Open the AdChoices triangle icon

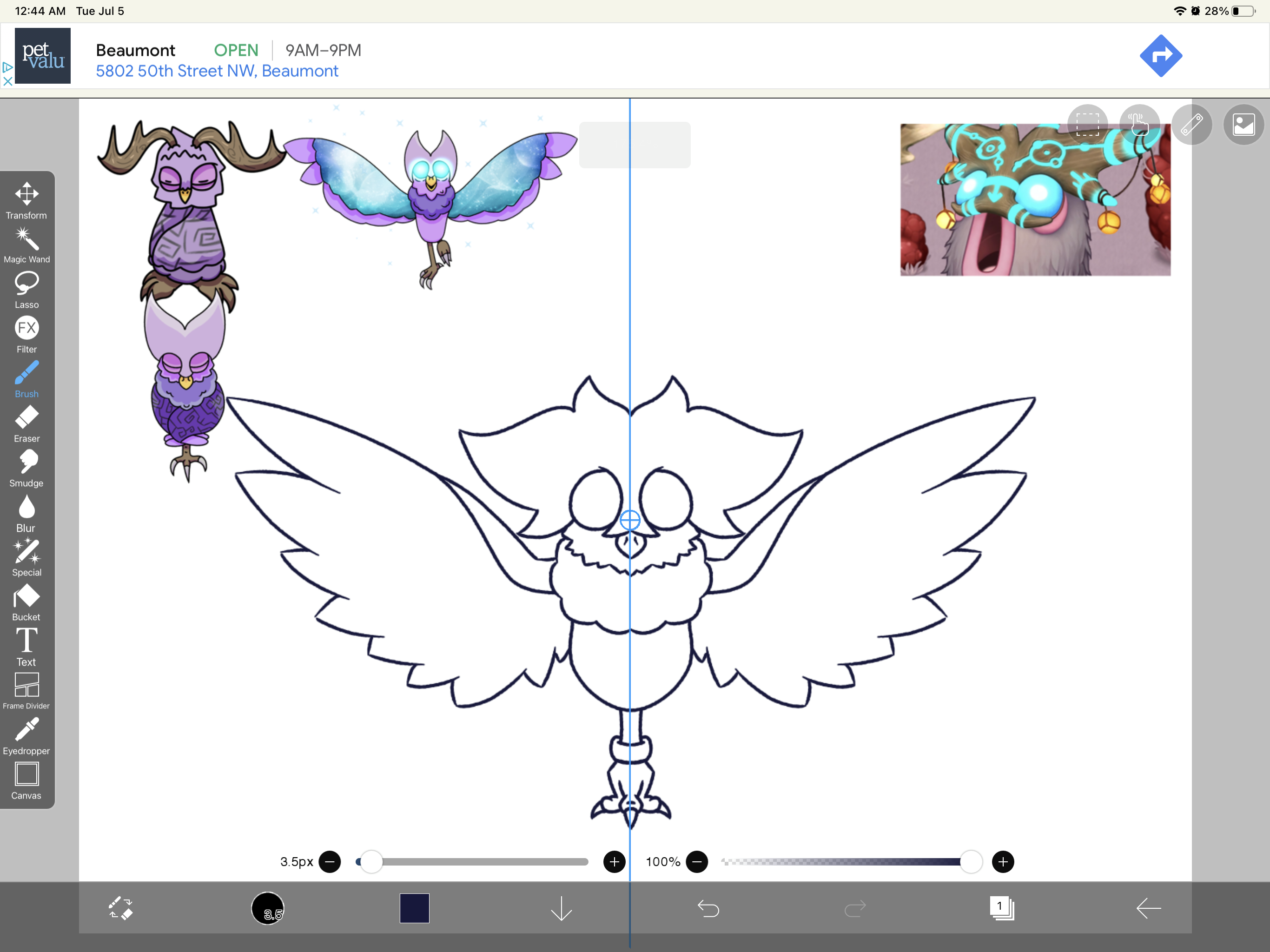7,67
